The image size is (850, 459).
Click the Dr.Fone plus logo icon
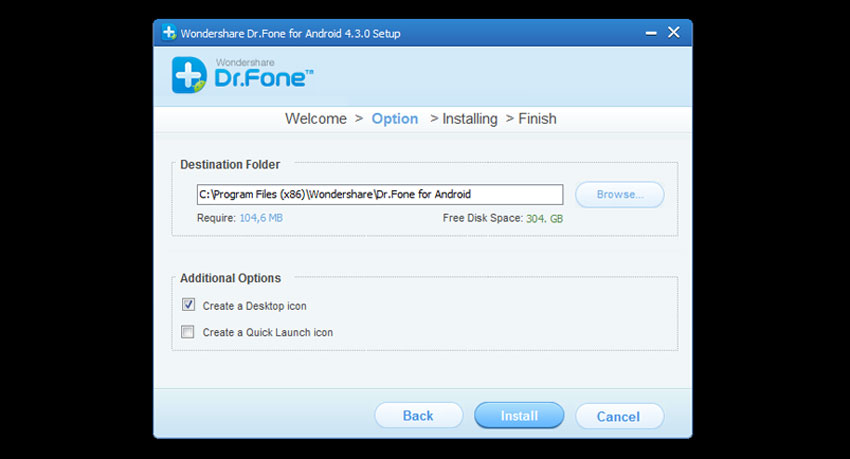coord(189,75)
